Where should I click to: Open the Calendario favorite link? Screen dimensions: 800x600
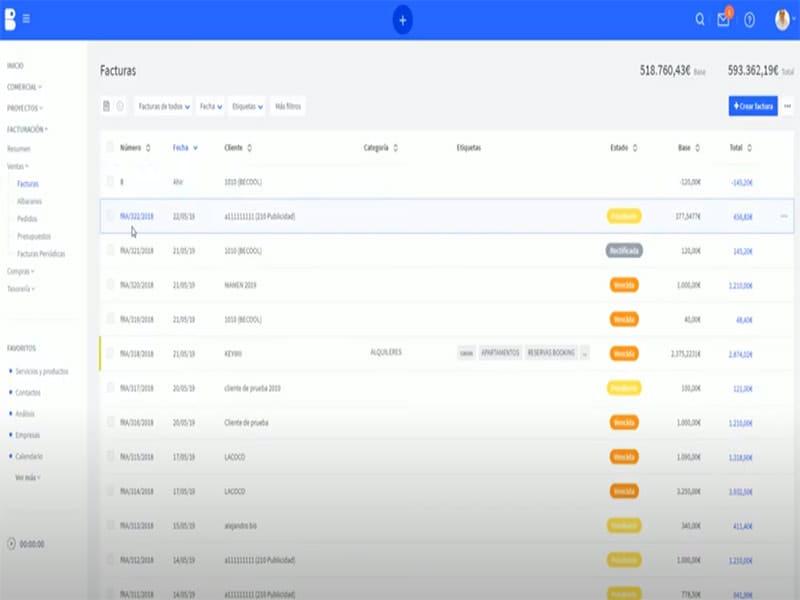tap(29, 457)
